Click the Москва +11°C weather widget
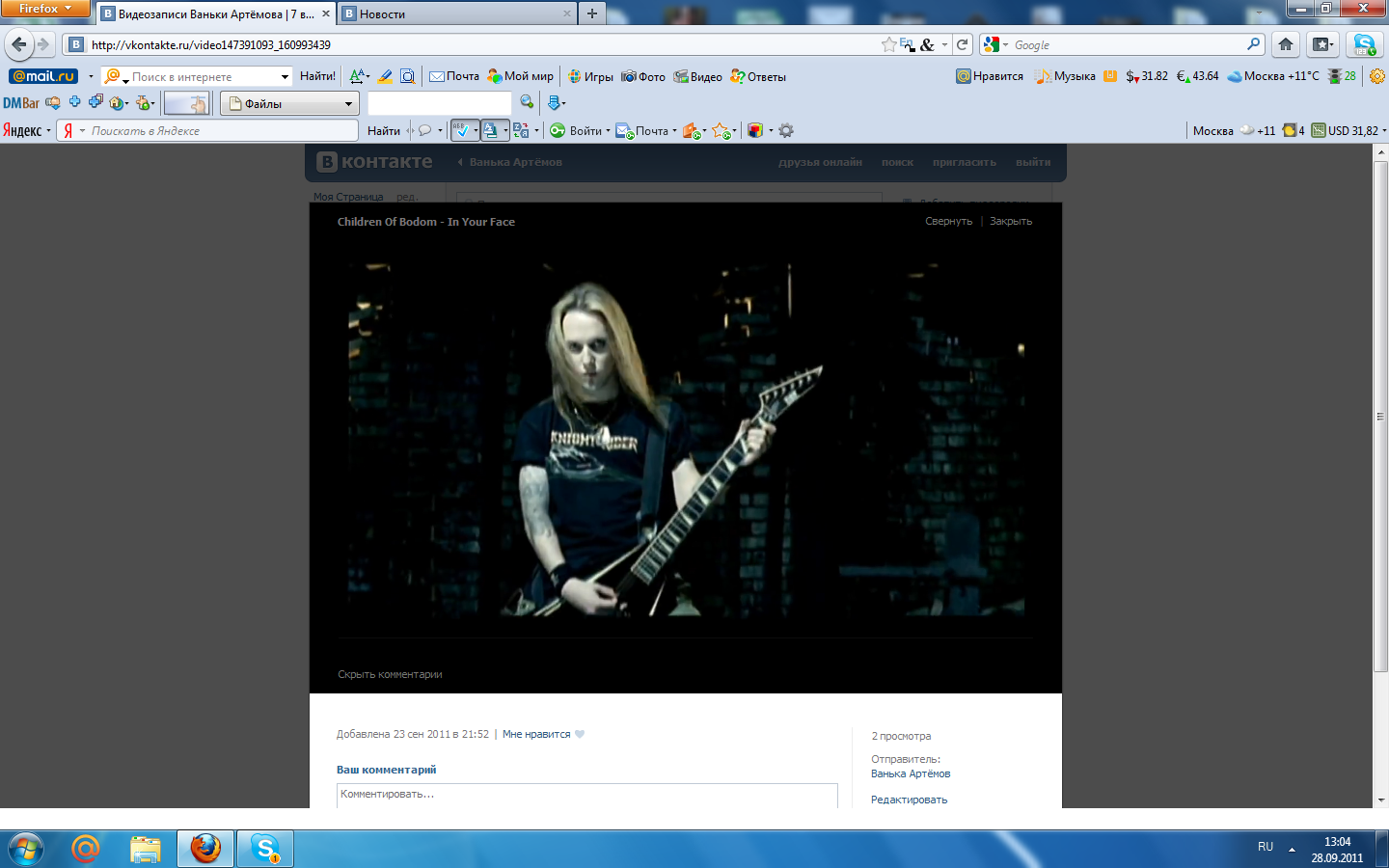The image size is (1389, 868). tap(1273, 76)
